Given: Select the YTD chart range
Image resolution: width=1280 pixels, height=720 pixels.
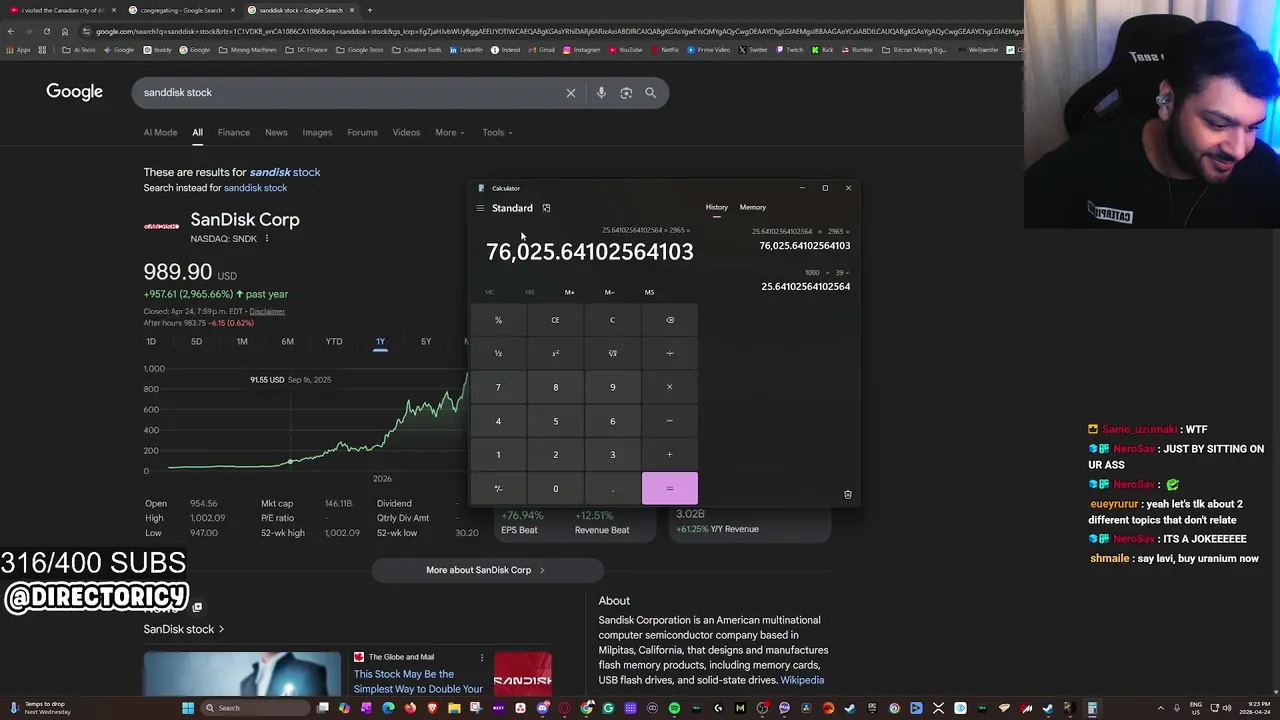Looking at the screenshot, I should (x=334, y=342).
